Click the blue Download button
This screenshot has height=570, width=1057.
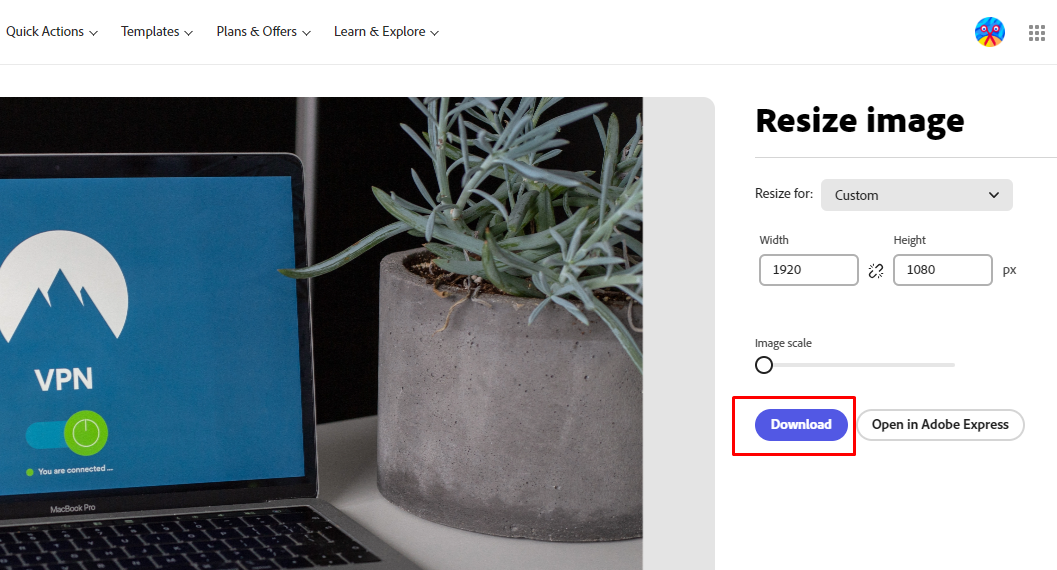[x=801, y=424]
